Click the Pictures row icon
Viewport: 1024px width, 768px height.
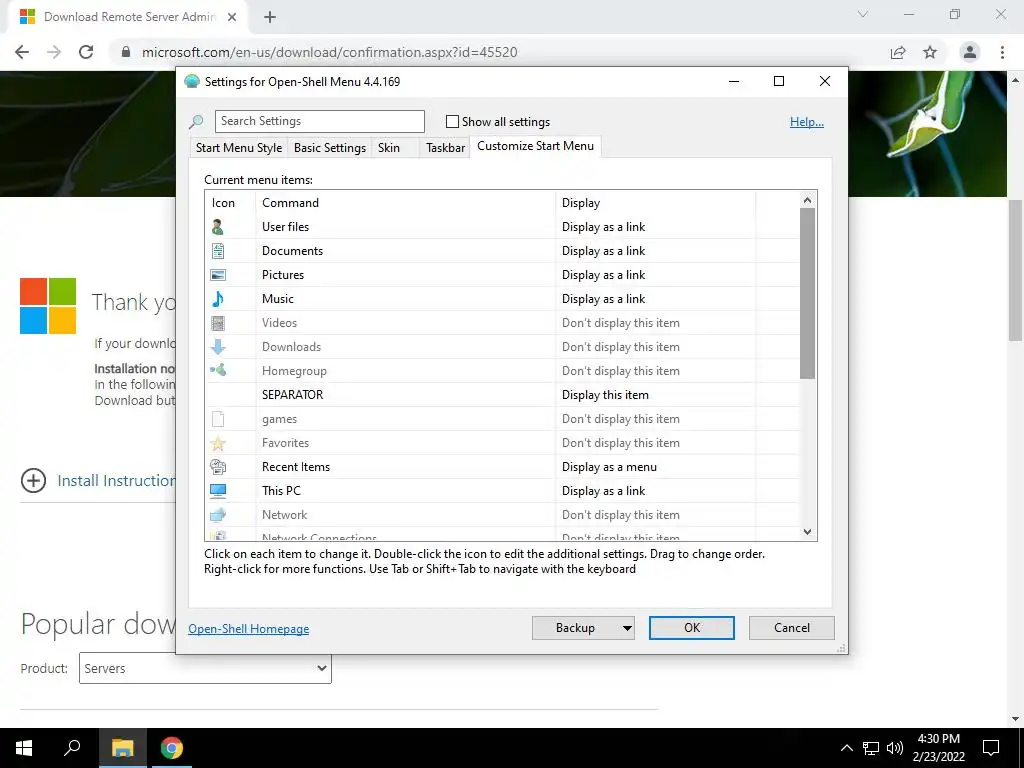tap(218, 275)
